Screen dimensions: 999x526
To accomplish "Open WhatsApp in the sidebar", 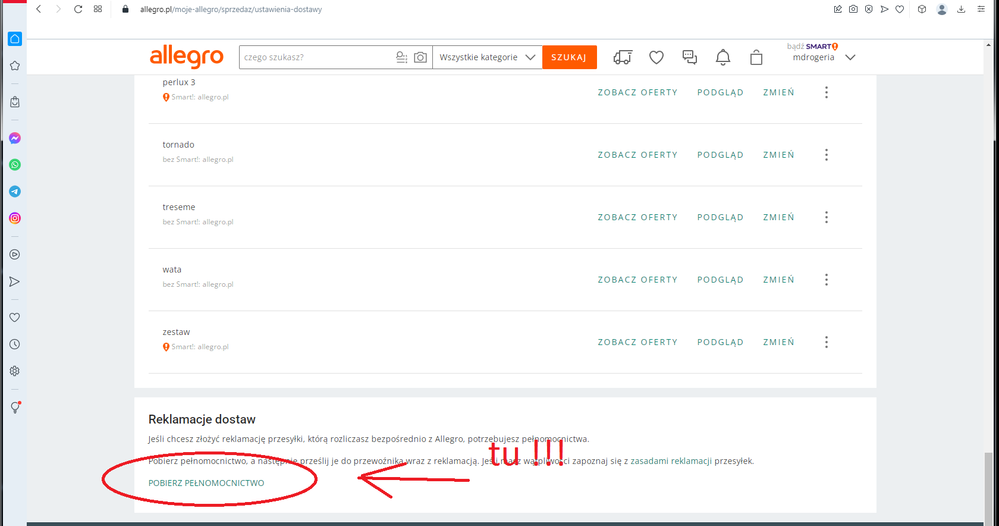I will click(x=15, y=165).
